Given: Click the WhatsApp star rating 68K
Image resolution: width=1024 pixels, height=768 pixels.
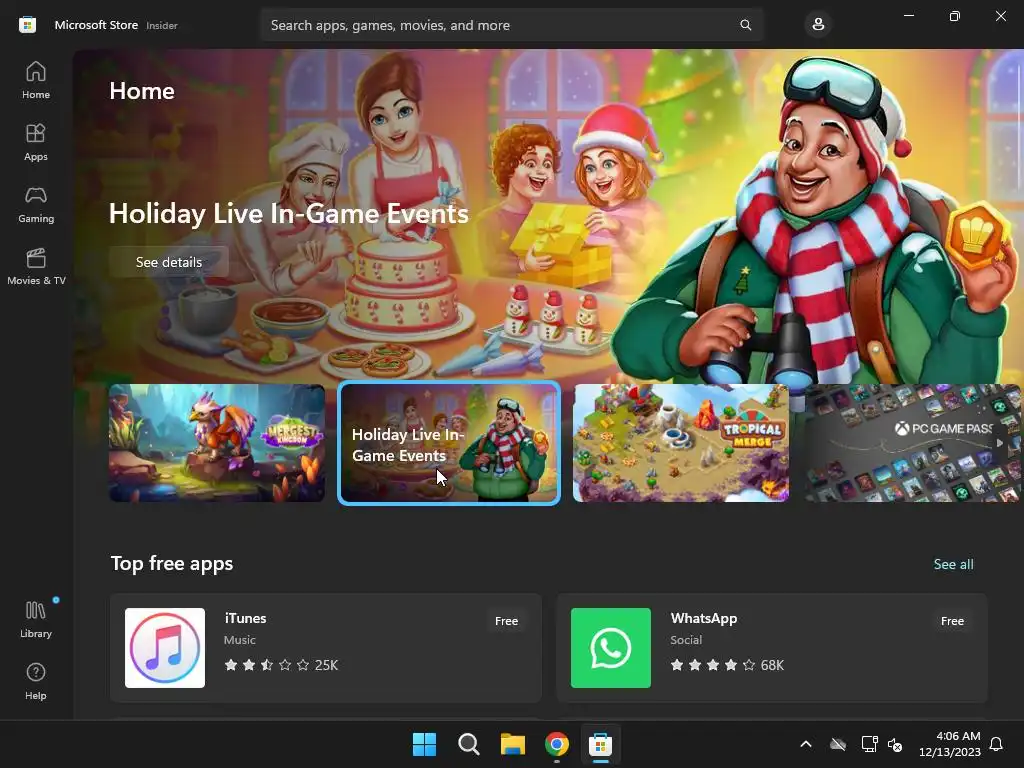Looking at the screenshot, I should point(727,665).
